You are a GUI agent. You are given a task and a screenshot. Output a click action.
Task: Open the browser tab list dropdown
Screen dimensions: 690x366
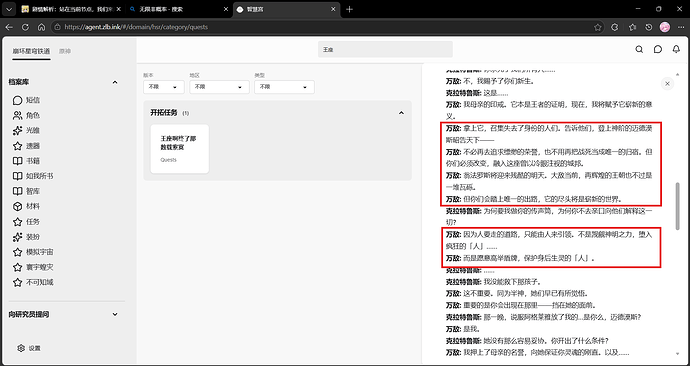[x=9, y=9]
